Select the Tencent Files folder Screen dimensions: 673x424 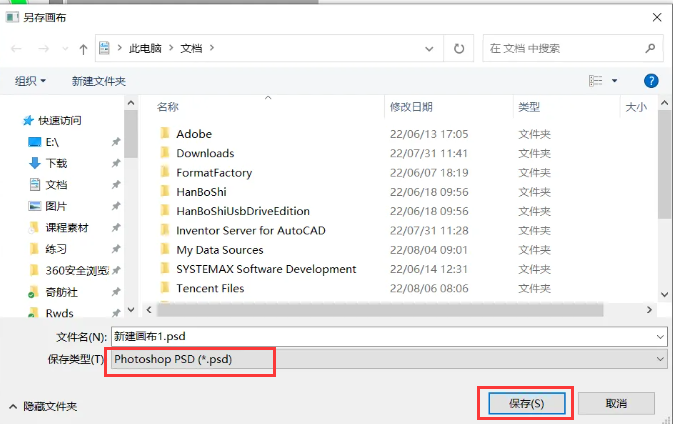(x=210, y=288)
